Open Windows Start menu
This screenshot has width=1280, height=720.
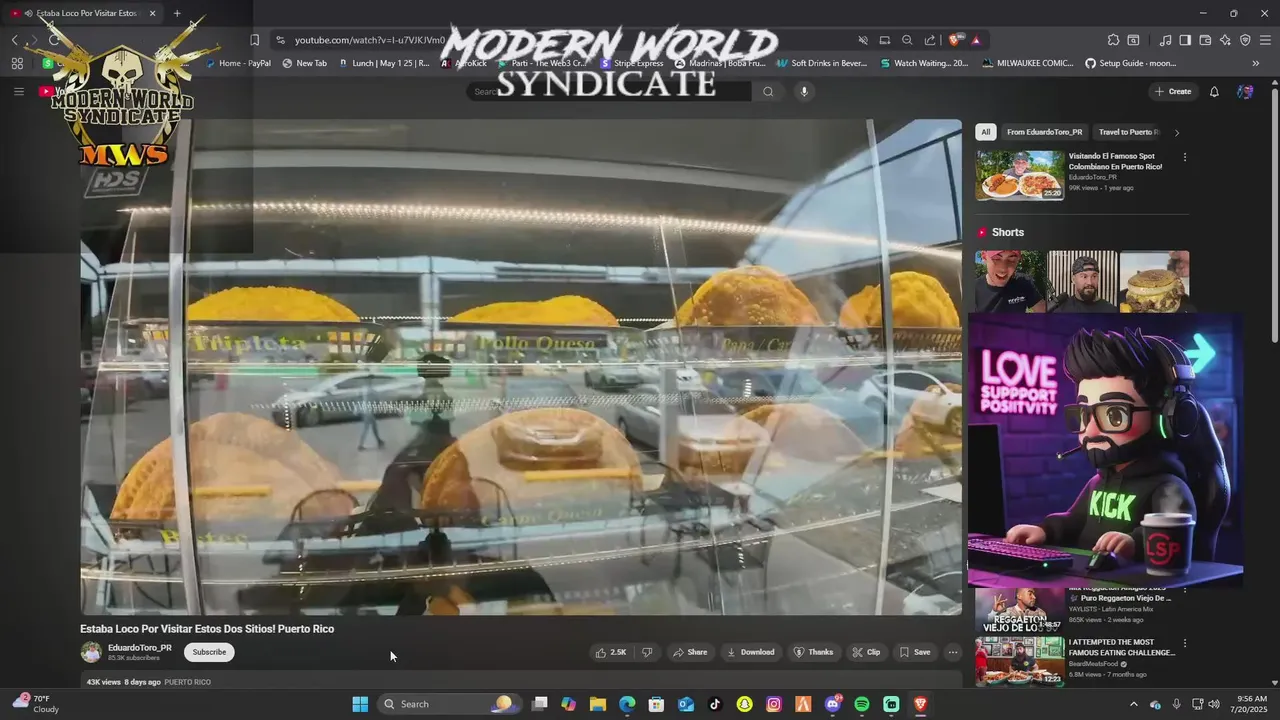tap(360, 704)
